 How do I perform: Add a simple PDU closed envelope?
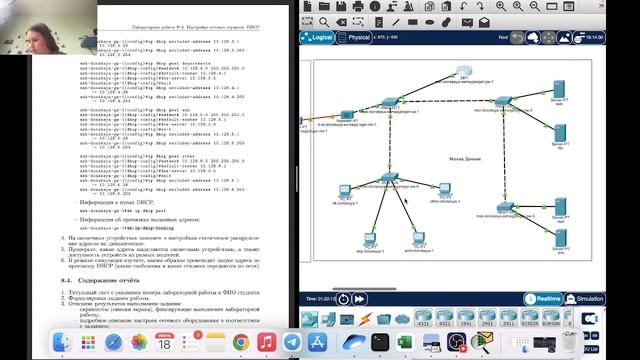pyautogui.click(x=467, y=22)
